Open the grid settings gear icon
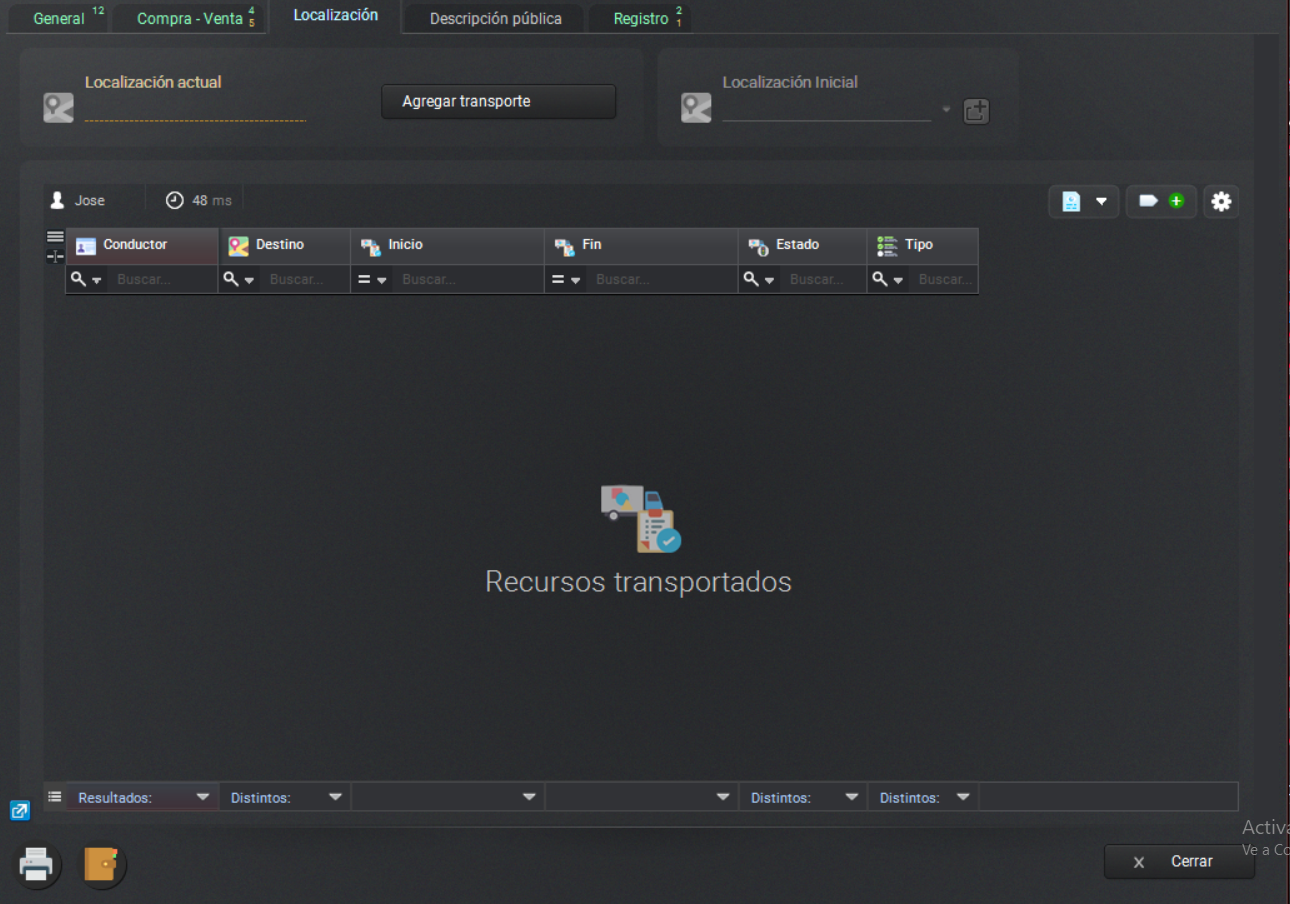1290x904 pixels. [x=1220, y=201]
